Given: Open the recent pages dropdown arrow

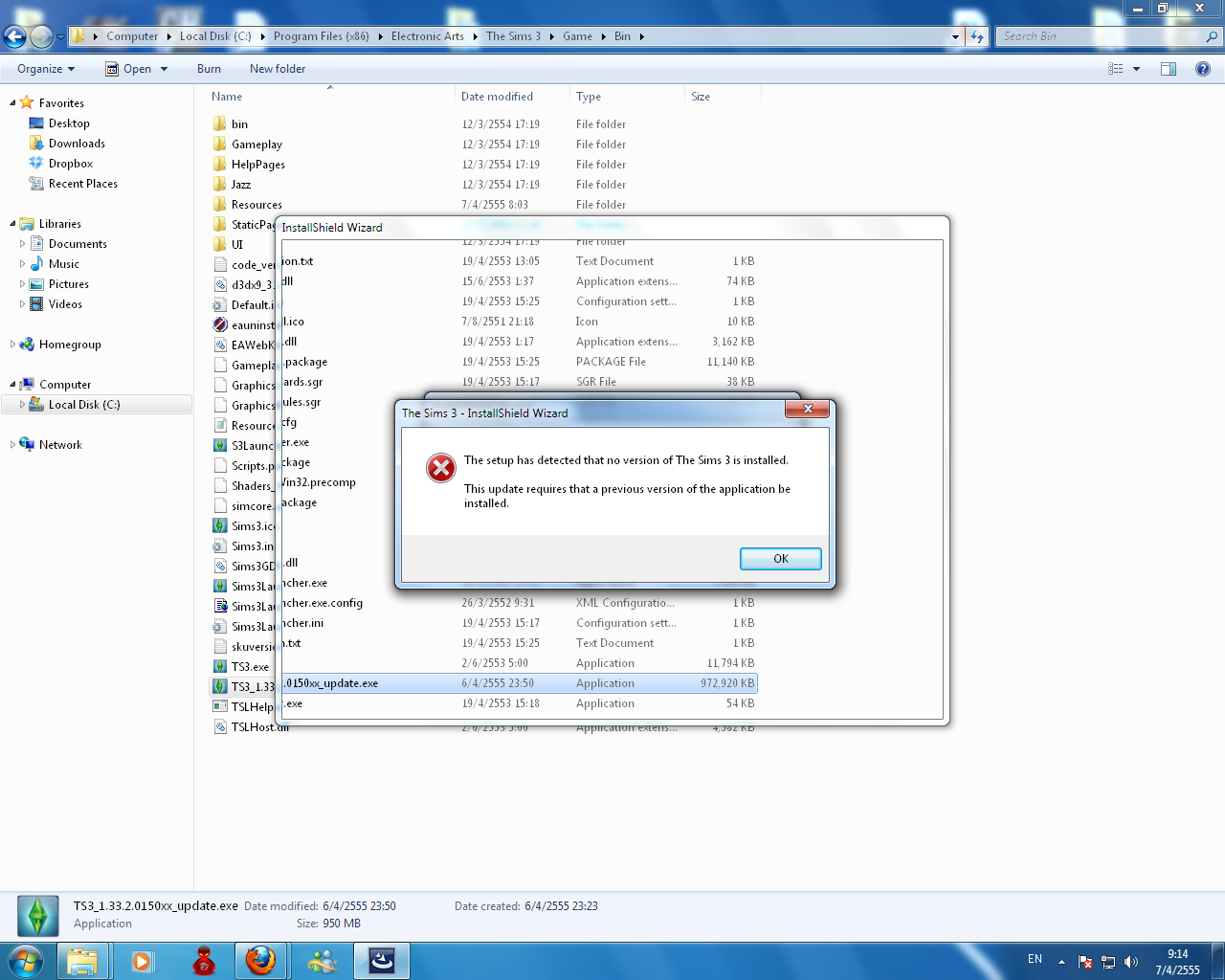Looking at the screenshot, I should point(61,37).
